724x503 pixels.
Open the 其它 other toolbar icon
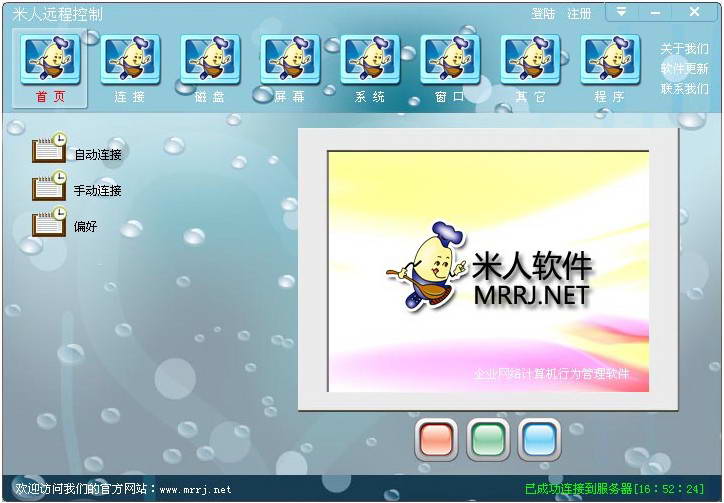point(530,68)
